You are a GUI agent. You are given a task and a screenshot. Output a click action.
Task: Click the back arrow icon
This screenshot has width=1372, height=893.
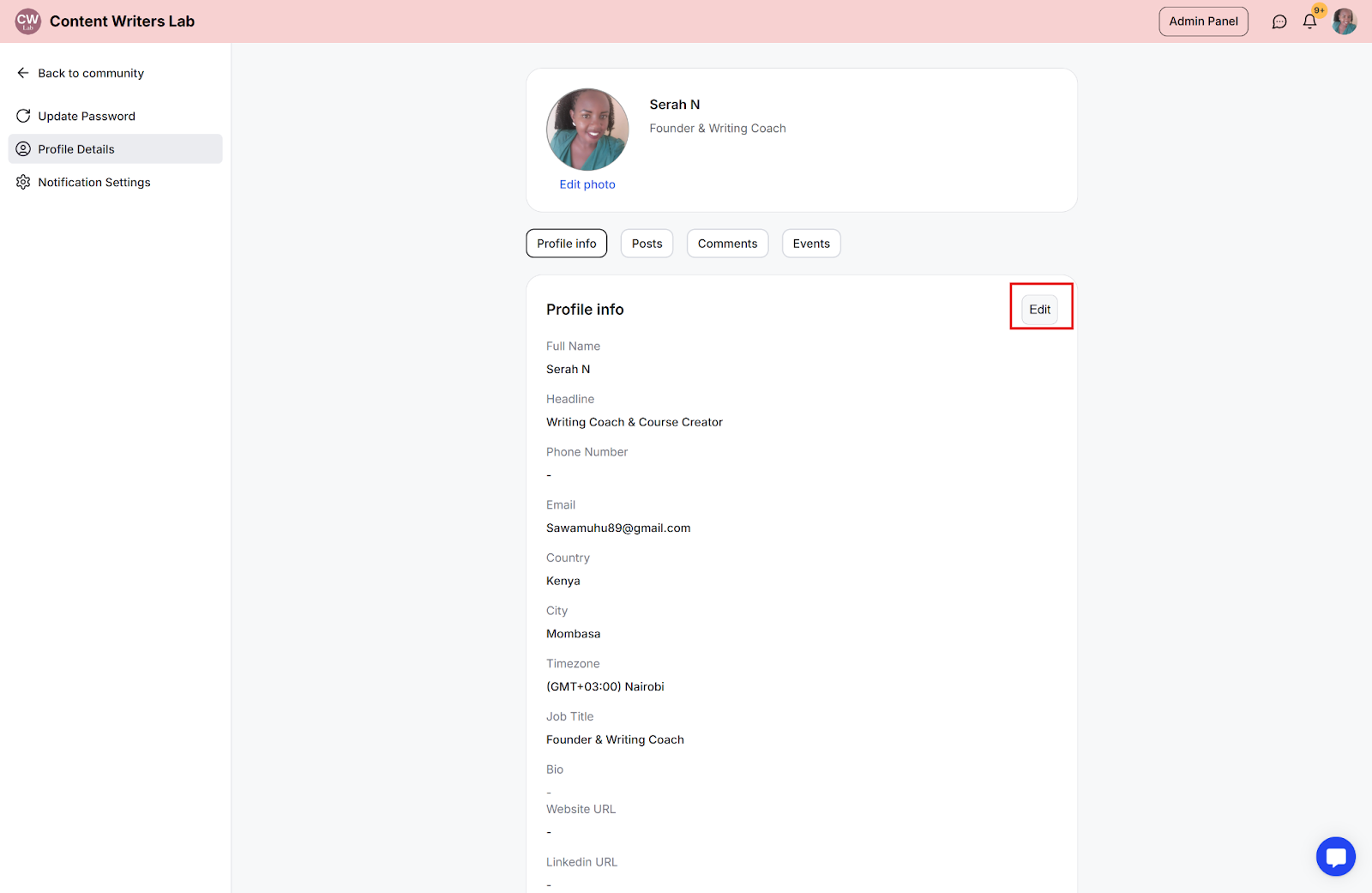pyautogui.click(x=23, y=73)
